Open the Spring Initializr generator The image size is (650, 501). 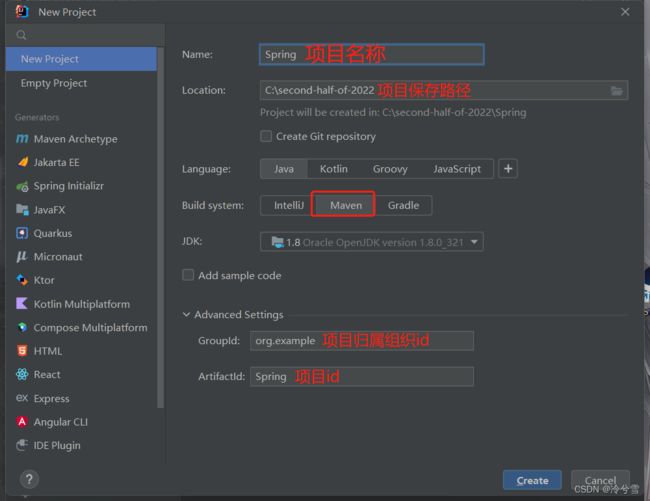68,186
